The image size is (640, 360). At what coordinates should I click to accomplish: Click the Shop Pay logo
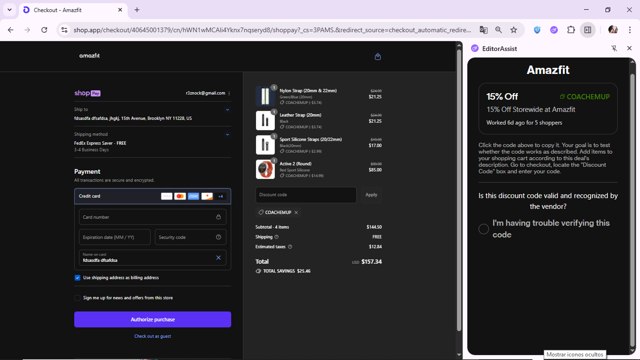coord(87,93)
